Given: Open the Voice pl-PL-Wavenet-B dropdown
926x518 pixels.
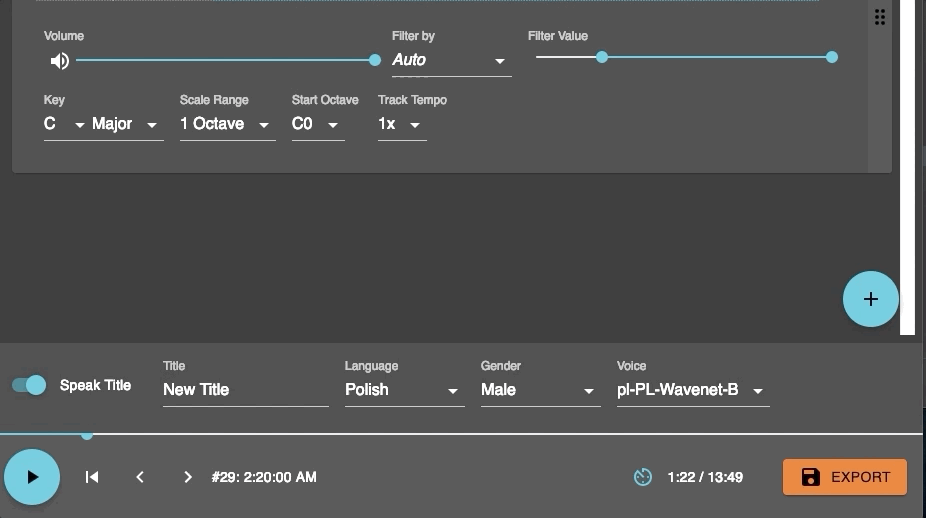Looking at the screenshot, I should [693, 390].
